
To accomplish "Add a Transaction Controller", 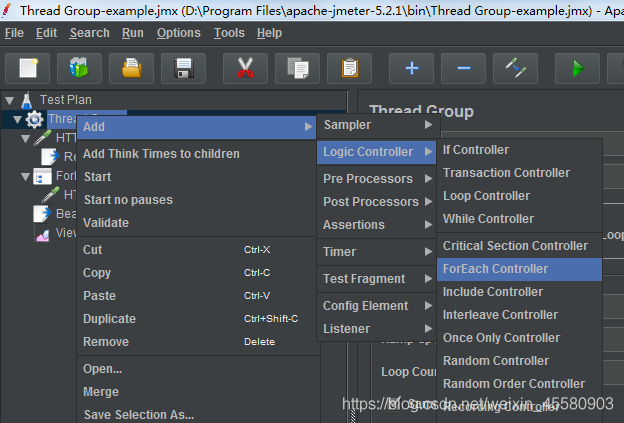I will pyautogui.click(x=519, y=173).
